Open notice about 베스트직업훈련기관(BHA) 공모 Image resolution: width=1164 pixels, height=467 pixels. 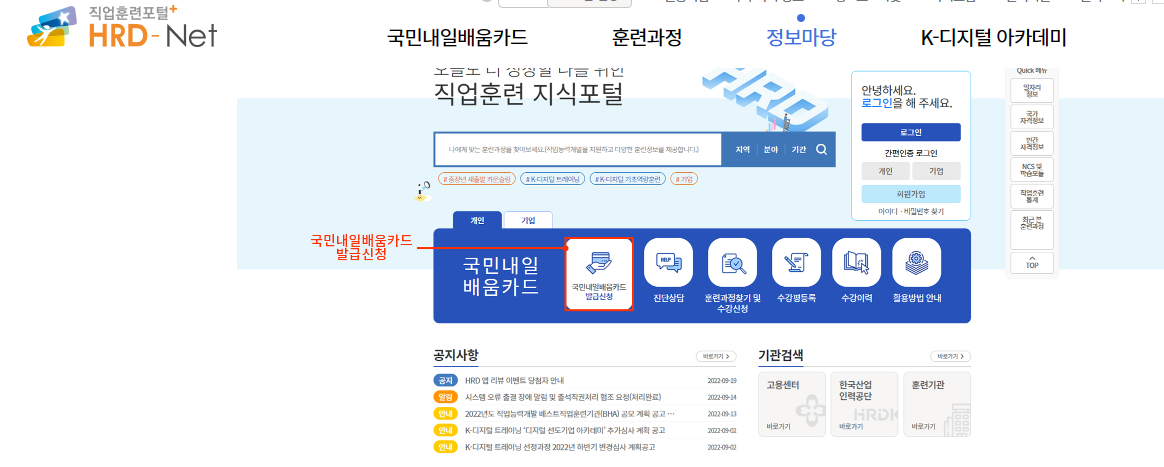pos(570,414)
